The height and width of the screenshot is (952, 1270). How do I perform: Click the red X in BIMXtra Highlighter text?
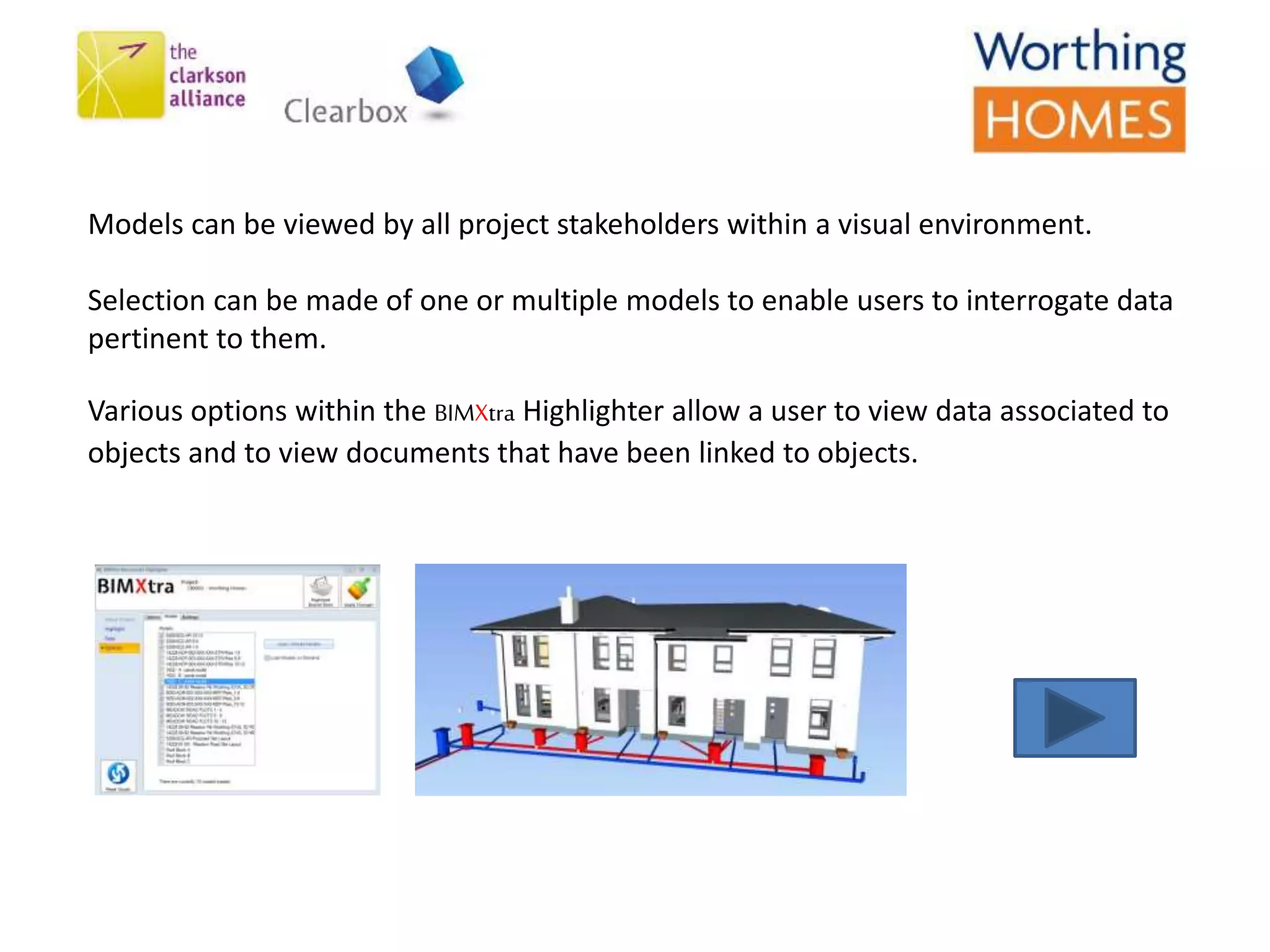click(x=481, y=413)
